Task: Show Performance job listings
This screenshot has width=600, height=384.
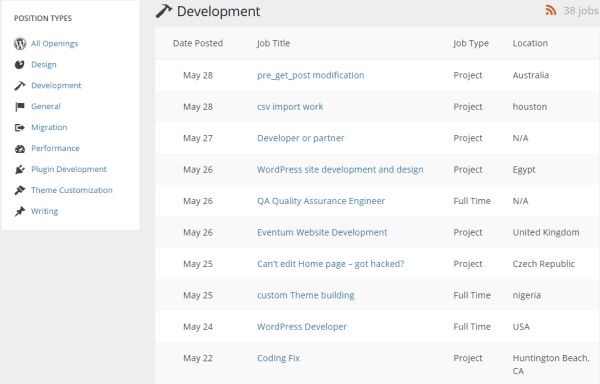Action: tap(55, 148)
